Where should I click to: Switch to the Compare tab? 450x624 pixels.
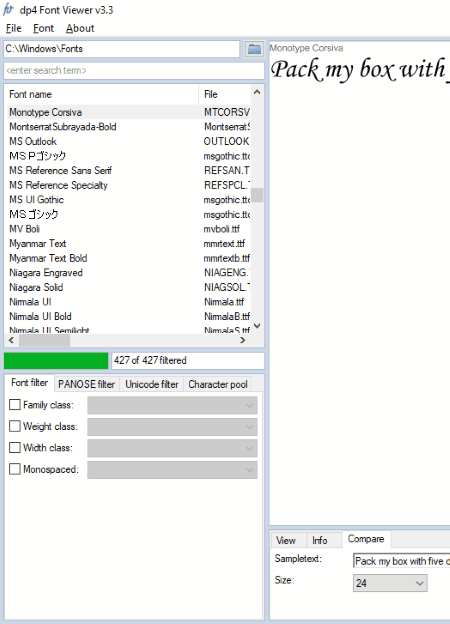366,539
